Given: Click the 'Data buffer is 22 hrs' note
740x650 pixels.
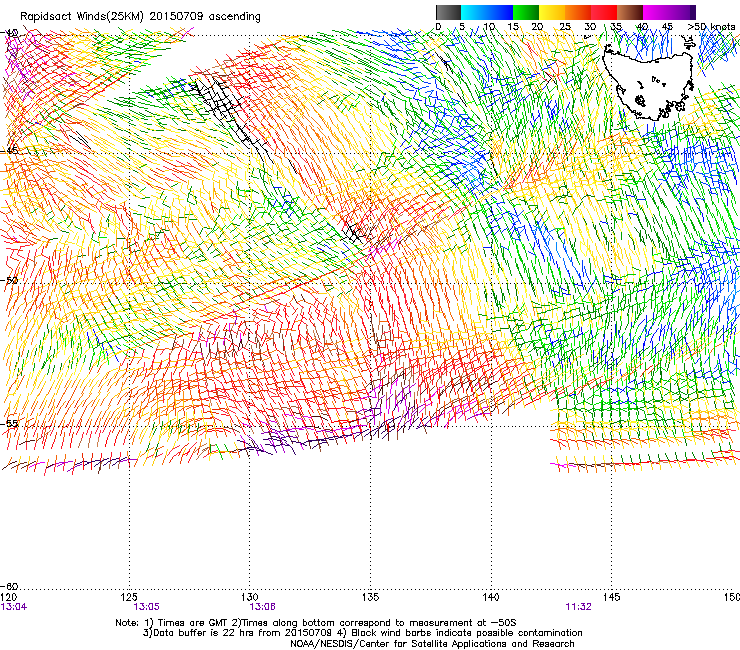Looking at the screenshot, I should [362, 633].
